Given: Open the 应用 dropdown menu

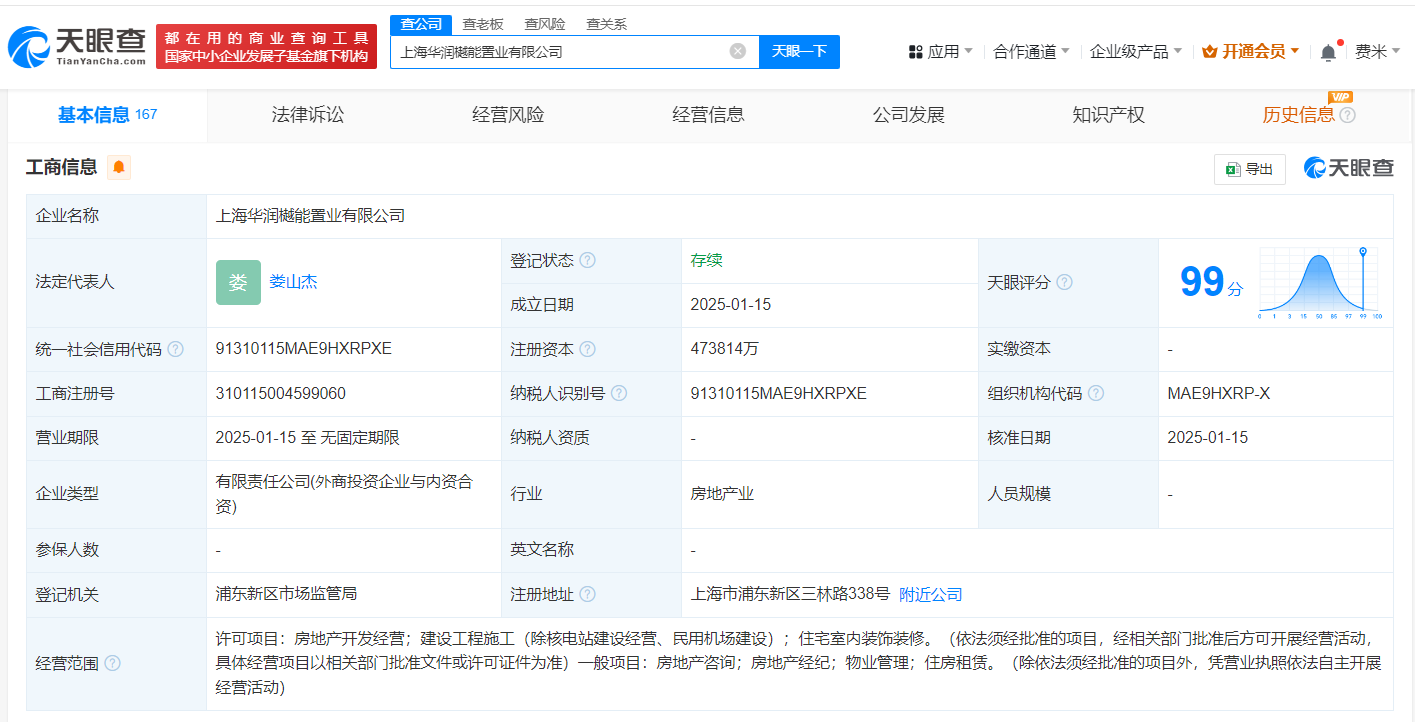Looking at the screenshot, I should [941, 52].
